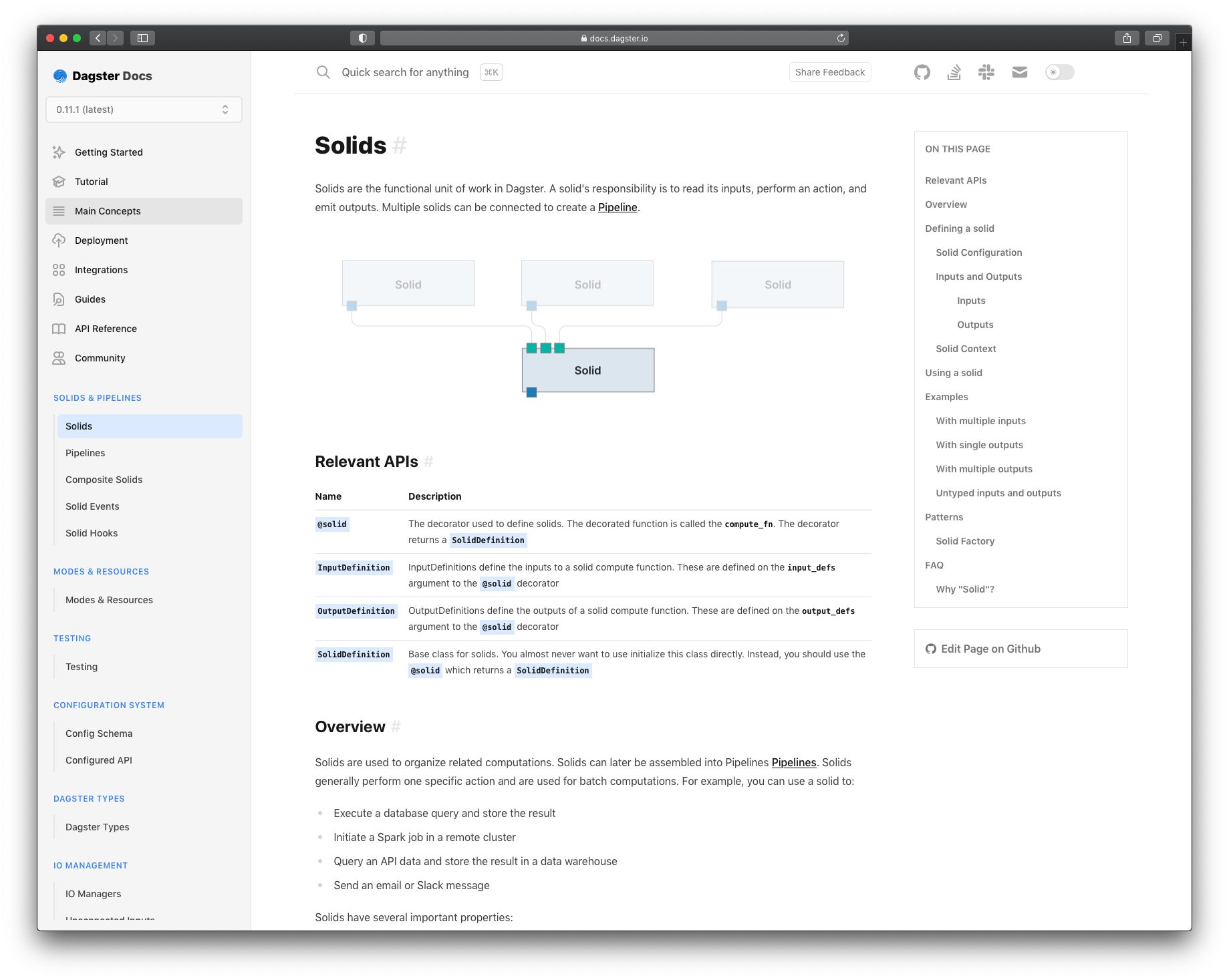Screen dimensions: 1229x980
Task: Jump to Defining a solid in outline
Action: coord(960,228)
